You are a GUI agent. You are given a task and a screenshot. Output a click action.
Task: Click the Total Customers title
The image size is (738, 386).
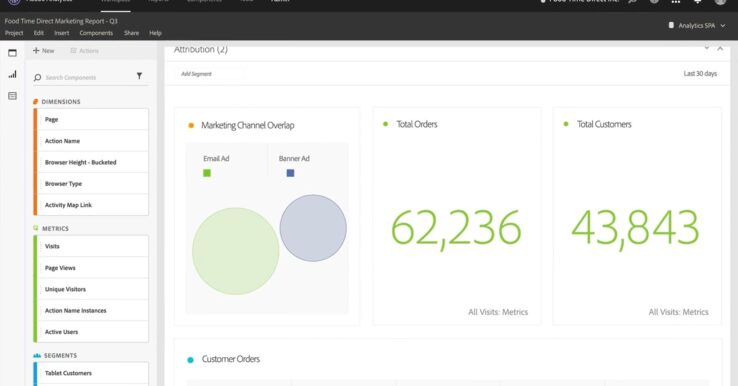coord(604,124)
